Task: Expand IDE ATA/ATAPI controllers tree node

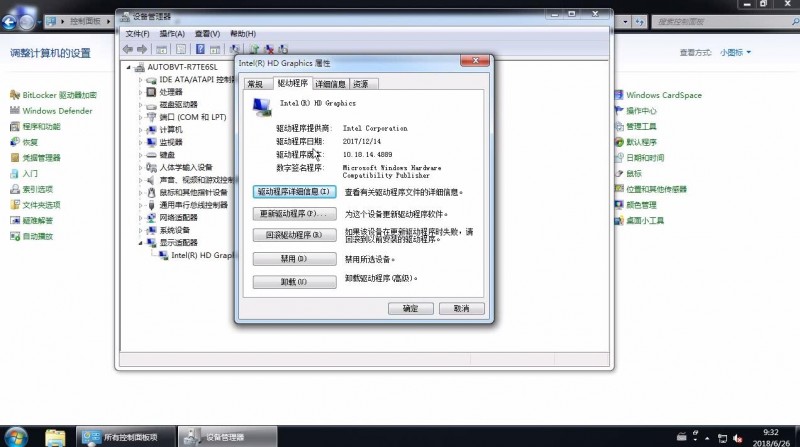Action: (x=140, y=80)
